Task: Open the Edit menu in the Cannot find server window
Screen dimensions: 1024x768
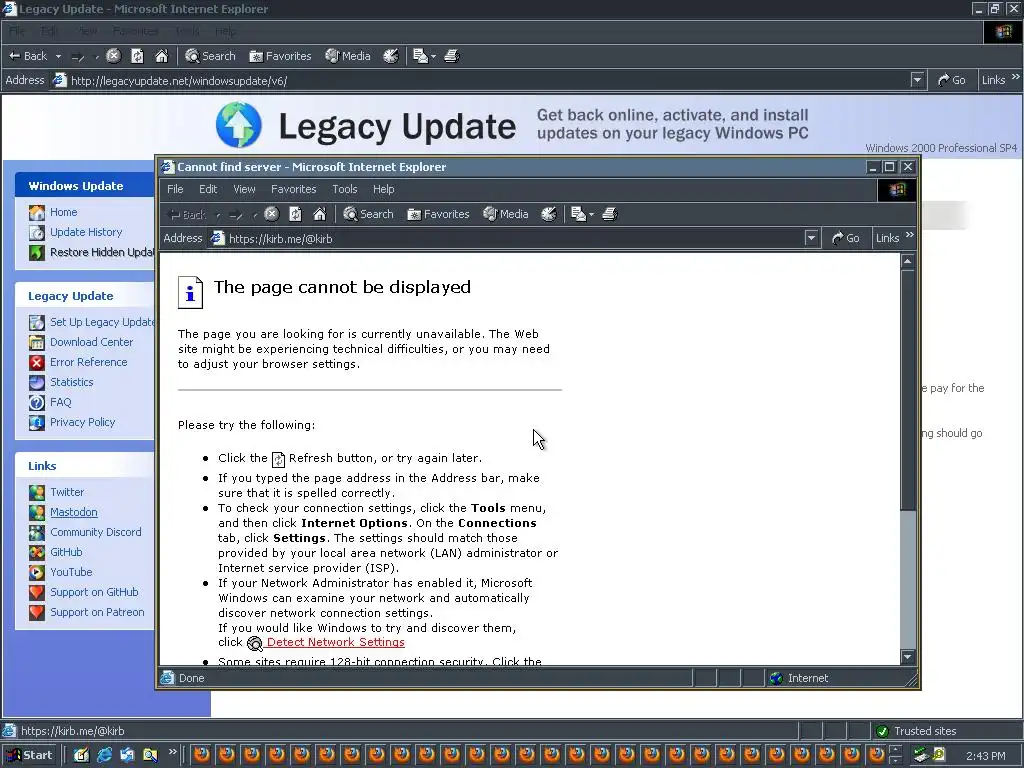Action: tap(208, 189)
